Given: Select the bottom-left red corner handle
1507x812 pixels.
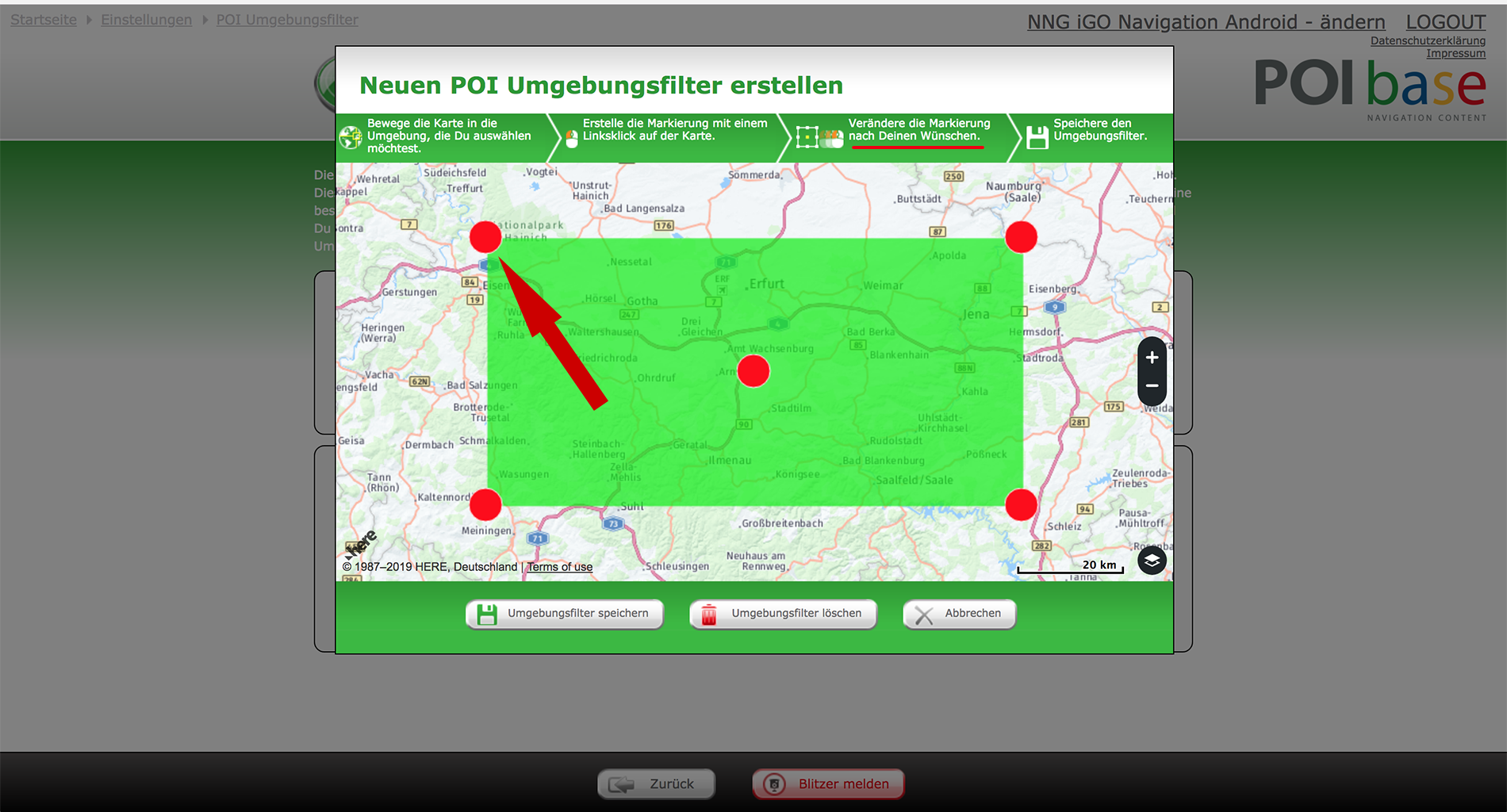Looking at the screenshot, I should 485,504.
